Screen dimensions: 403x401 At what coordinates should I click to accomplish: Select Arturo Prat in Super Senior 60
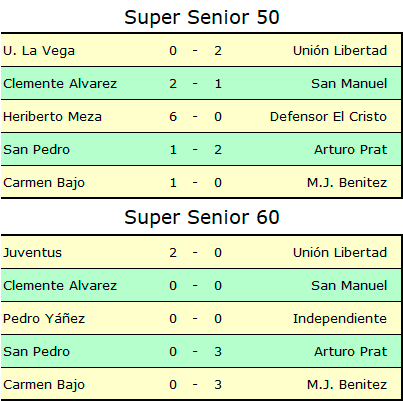[351, 352]
